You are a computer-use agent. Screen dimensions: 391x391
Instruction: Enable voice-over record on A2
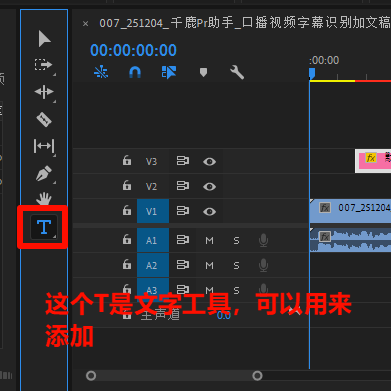[x=263, y=266]
